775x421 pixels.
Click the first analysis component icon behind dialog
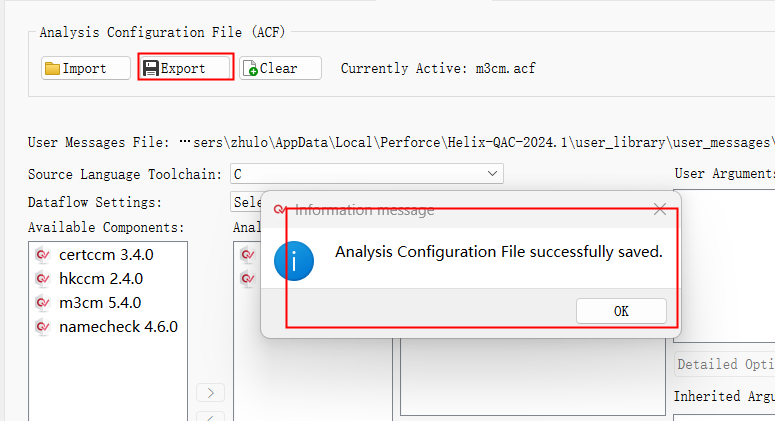tap(247, 254)
